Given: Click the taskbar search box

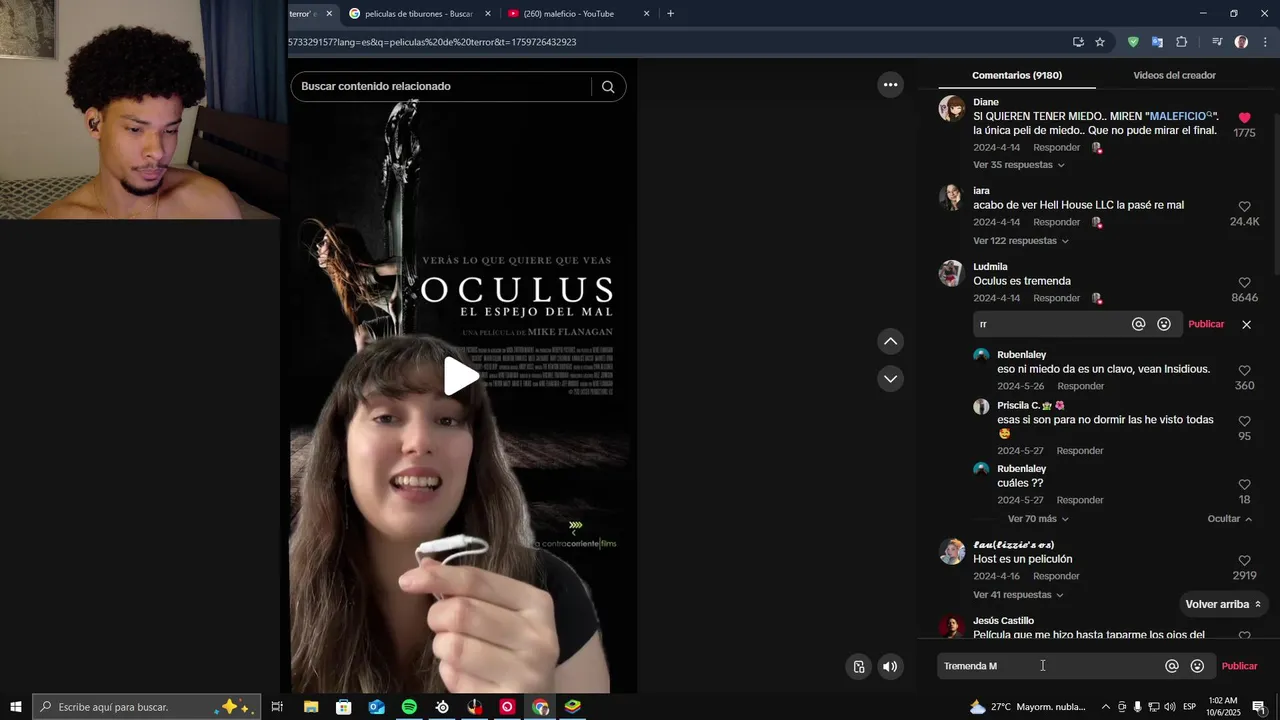Looking at the screenshot, I should click(x=147, y=707).
